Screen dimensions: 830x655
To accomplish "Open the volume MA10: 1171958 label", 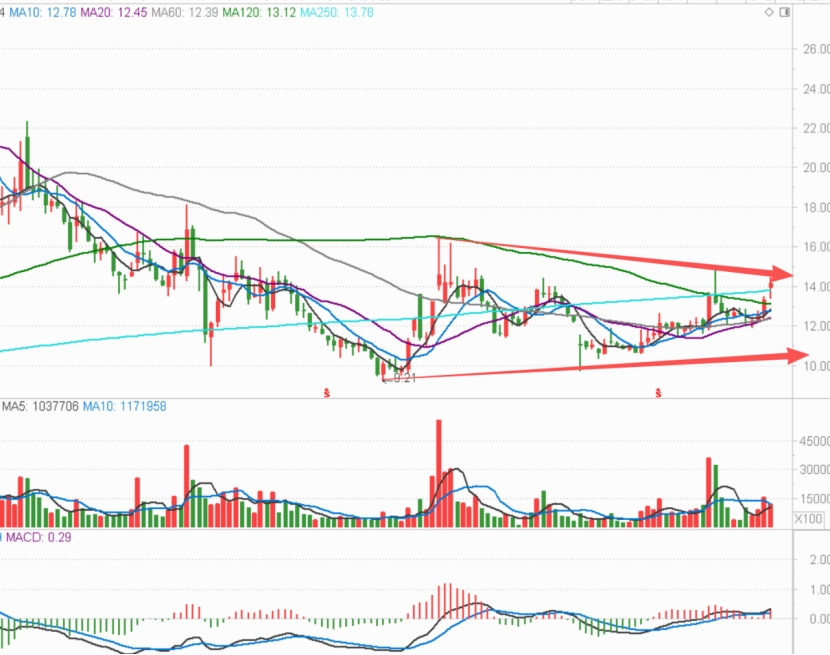I will pyautogui.click(x=124, y=407).
